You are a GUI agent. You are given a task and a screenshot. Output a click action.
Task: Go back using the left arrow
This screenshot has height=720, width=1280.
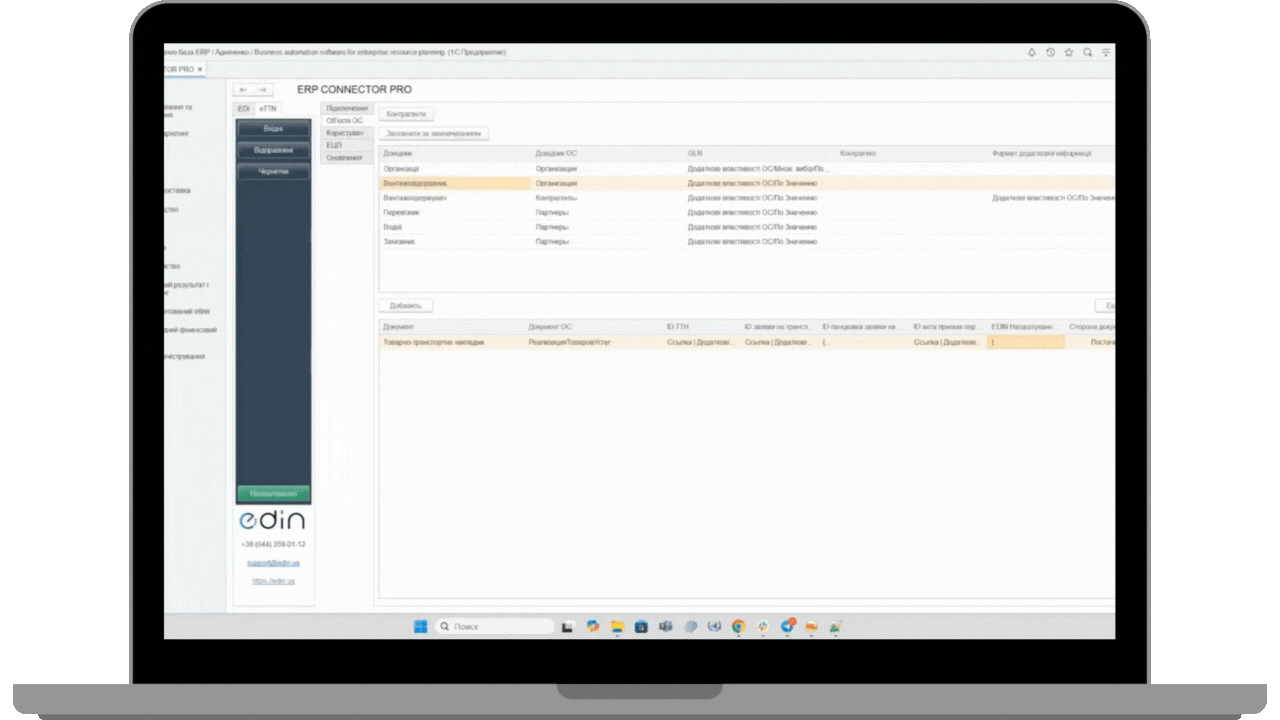pyautogui.click(x=241, y=90)
